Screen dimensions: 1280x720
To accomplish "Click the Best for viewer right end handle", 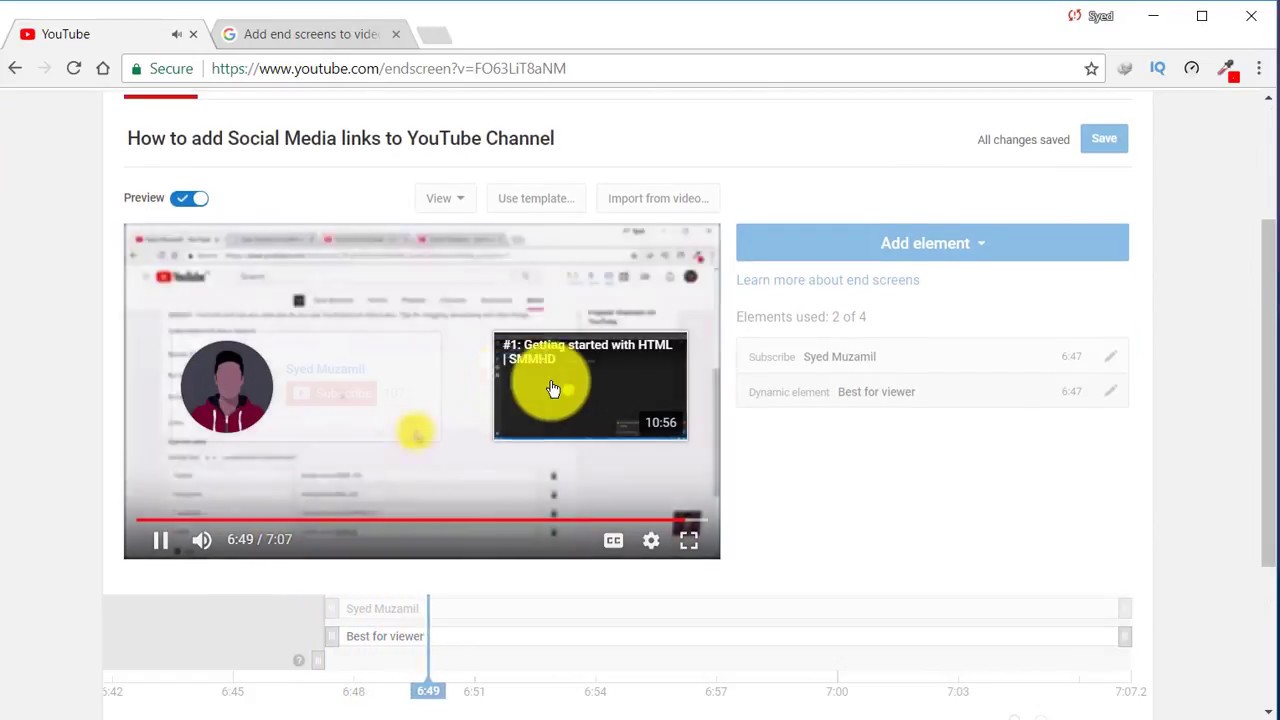I will pos(1125,636).
